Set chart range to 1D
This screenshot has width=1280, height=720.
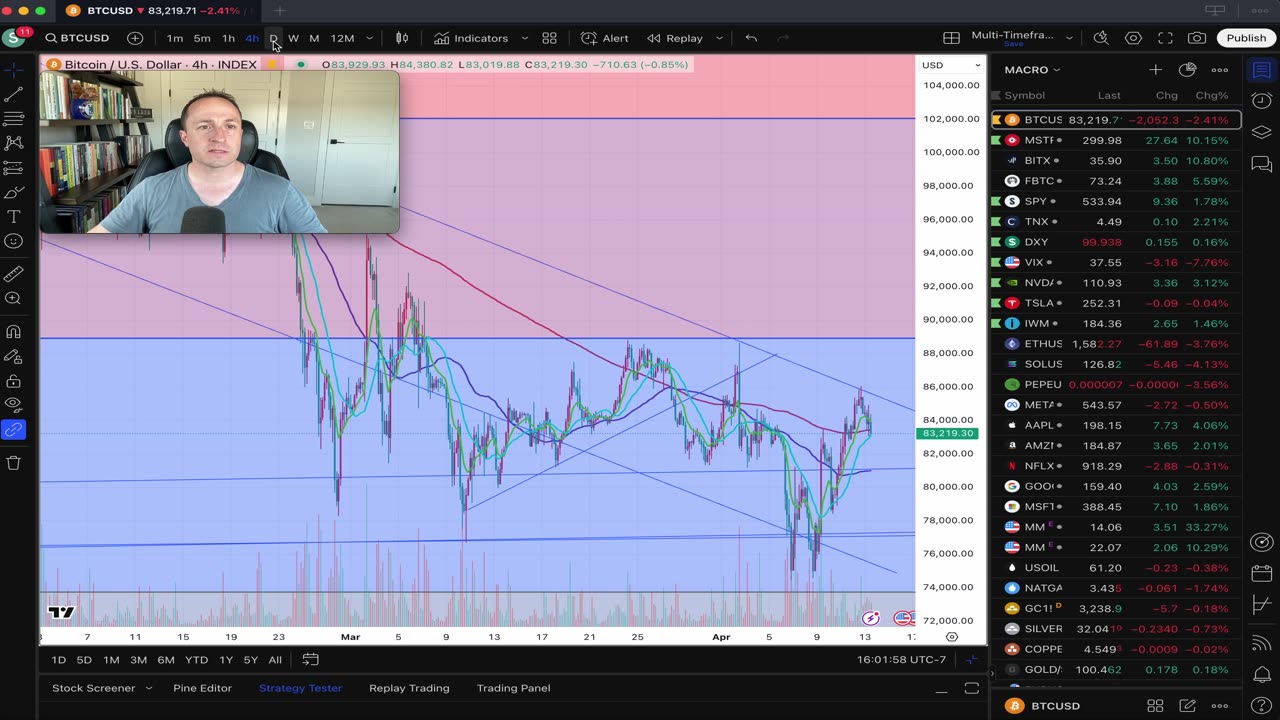pyautogui.click(x=59, y=660)
